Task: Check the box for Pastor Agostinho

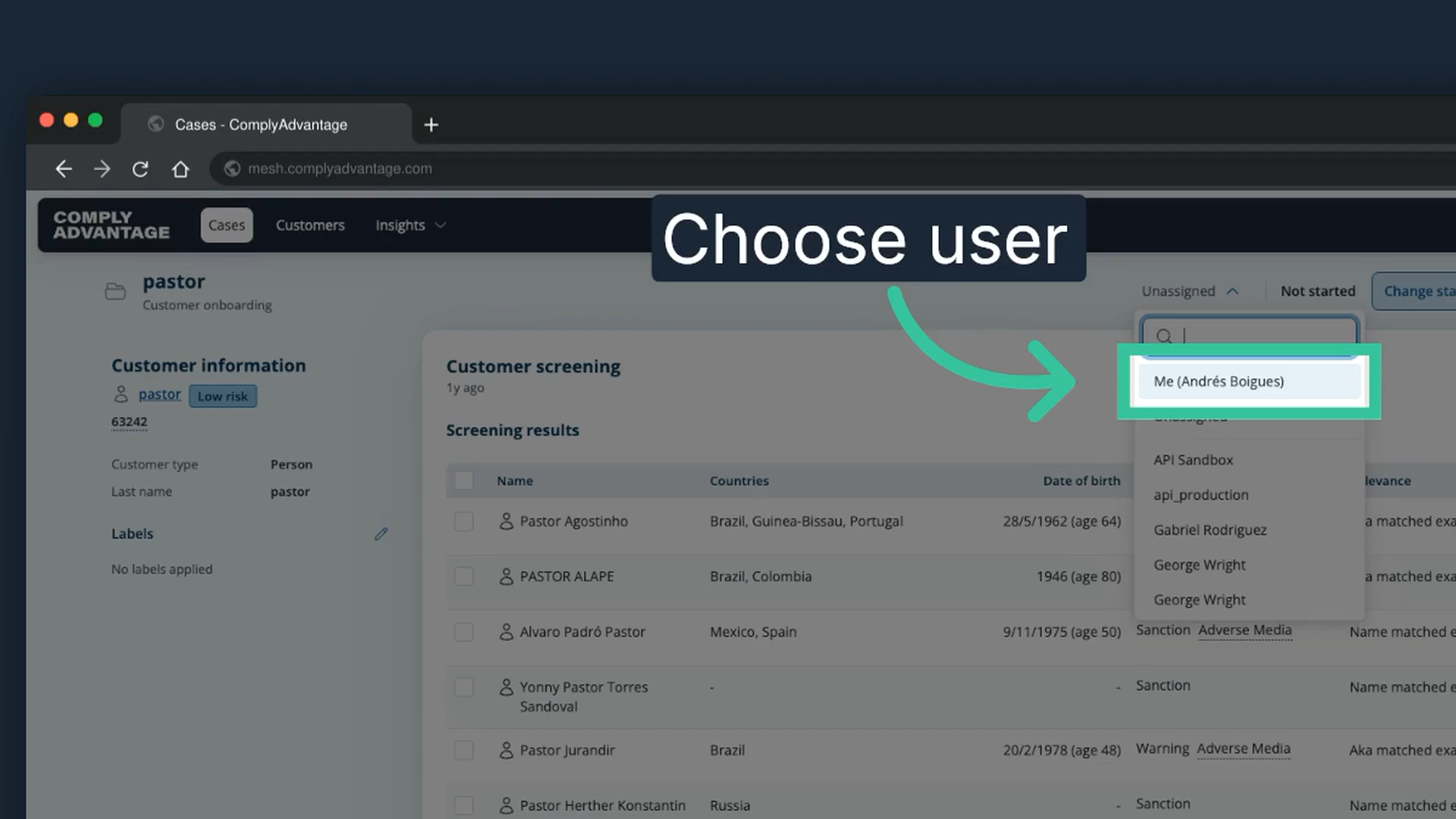Action: pos(464,522)
